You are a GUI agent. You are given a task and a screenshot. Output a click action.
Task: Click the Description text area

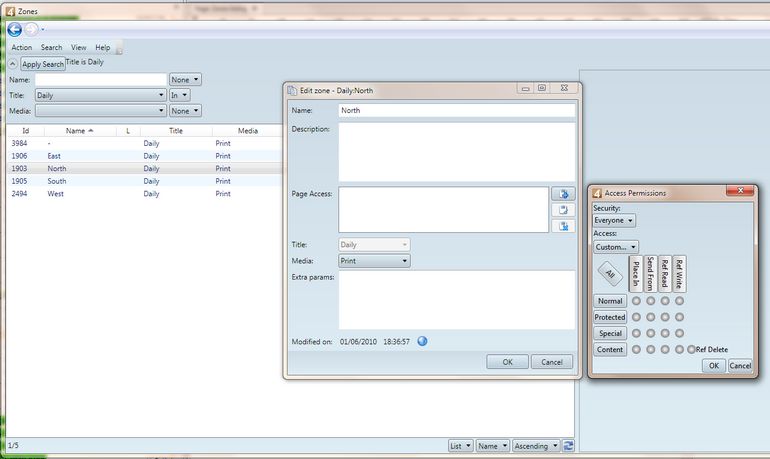click(457, 152)
